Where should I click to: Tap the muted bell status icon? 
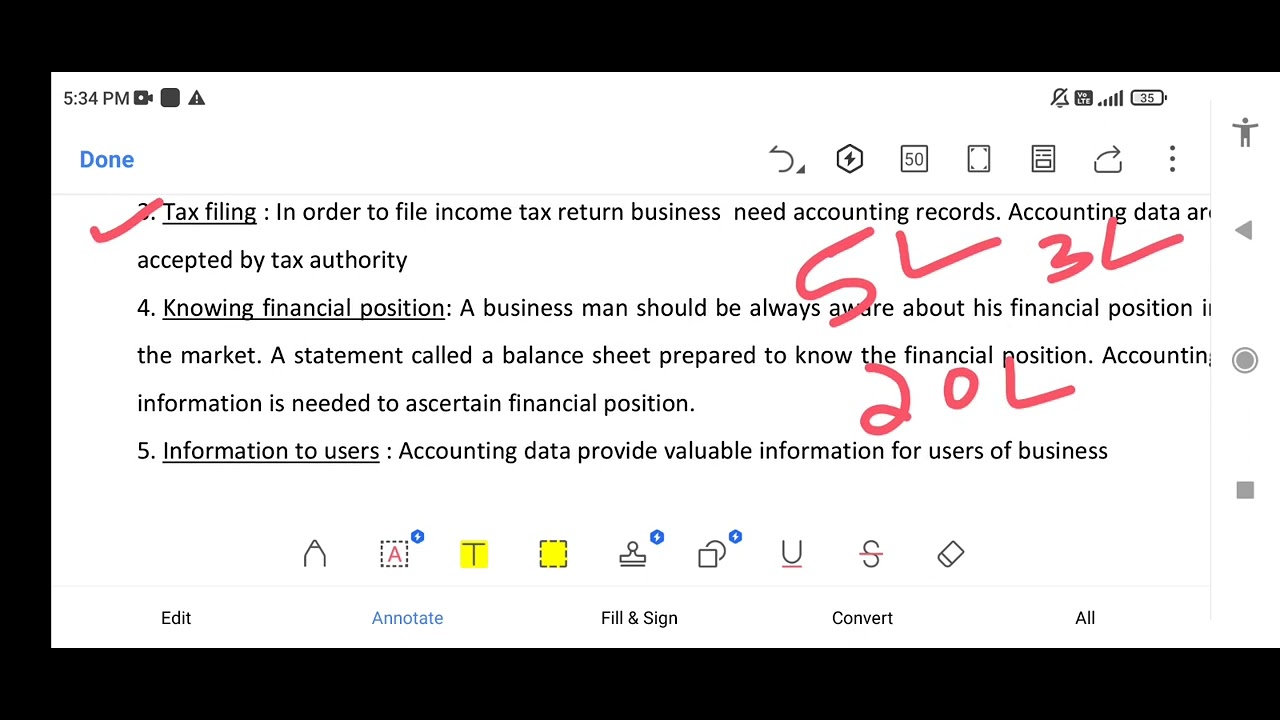pyautogui.click(x=1060, y=98)
